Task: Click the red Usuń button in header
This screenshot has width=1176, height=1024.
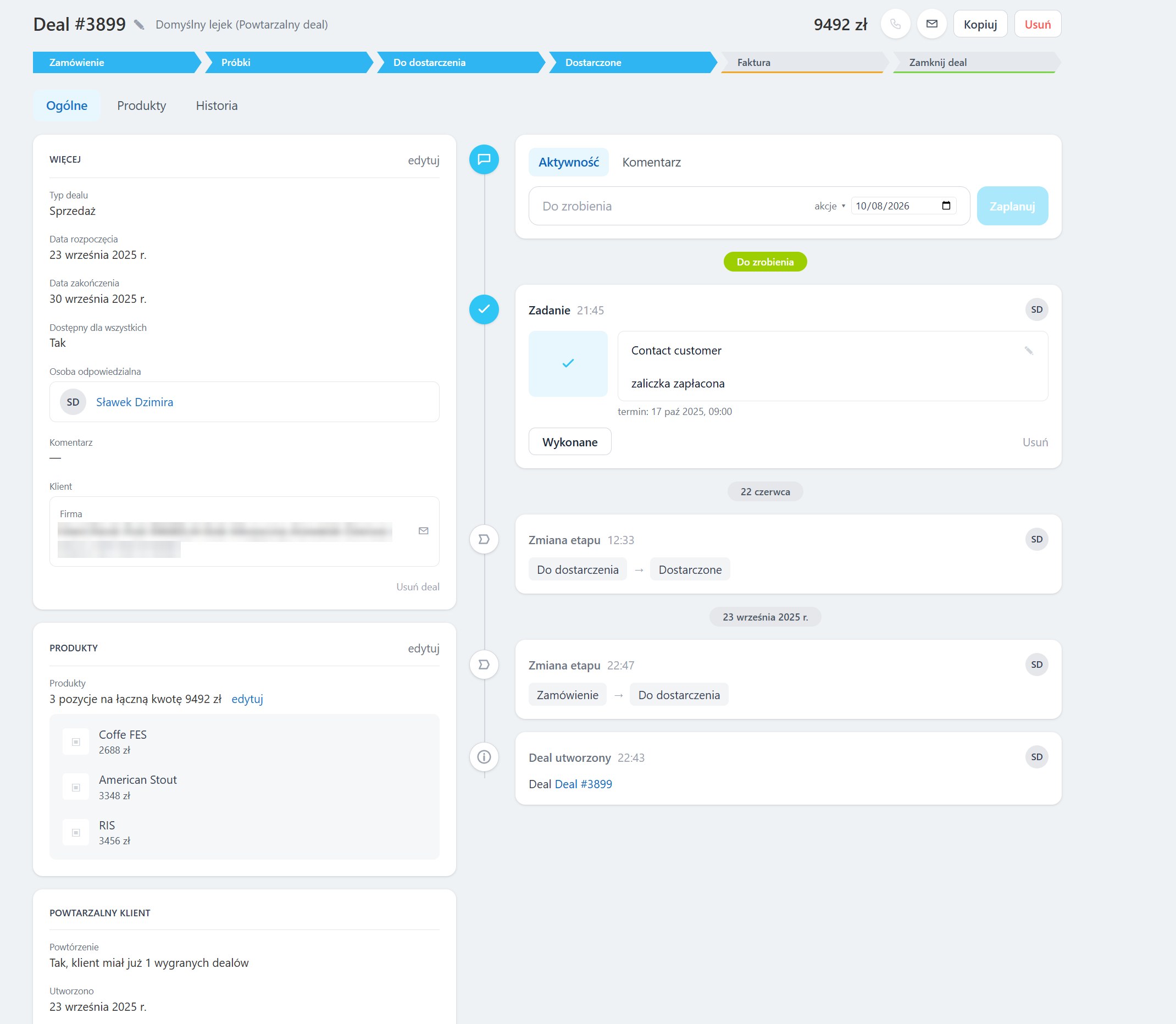Action: (x=1037, y=25)
